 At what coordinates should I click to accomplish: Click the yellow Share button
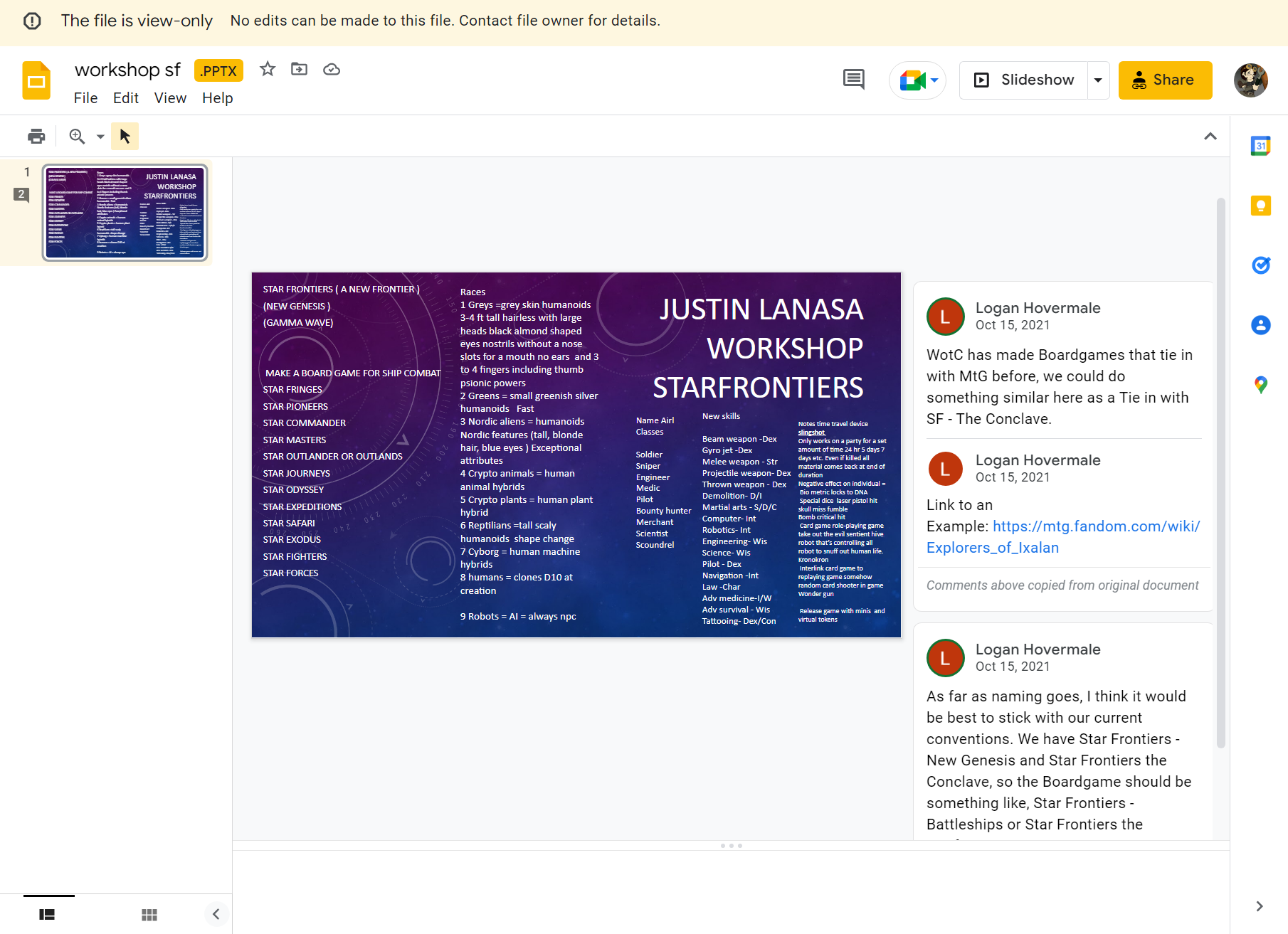[1165, 80]
